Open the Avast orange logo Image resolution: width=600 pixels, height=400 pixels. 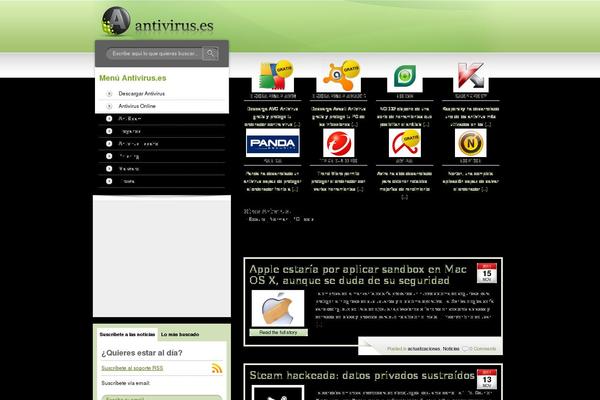(339, 75)
